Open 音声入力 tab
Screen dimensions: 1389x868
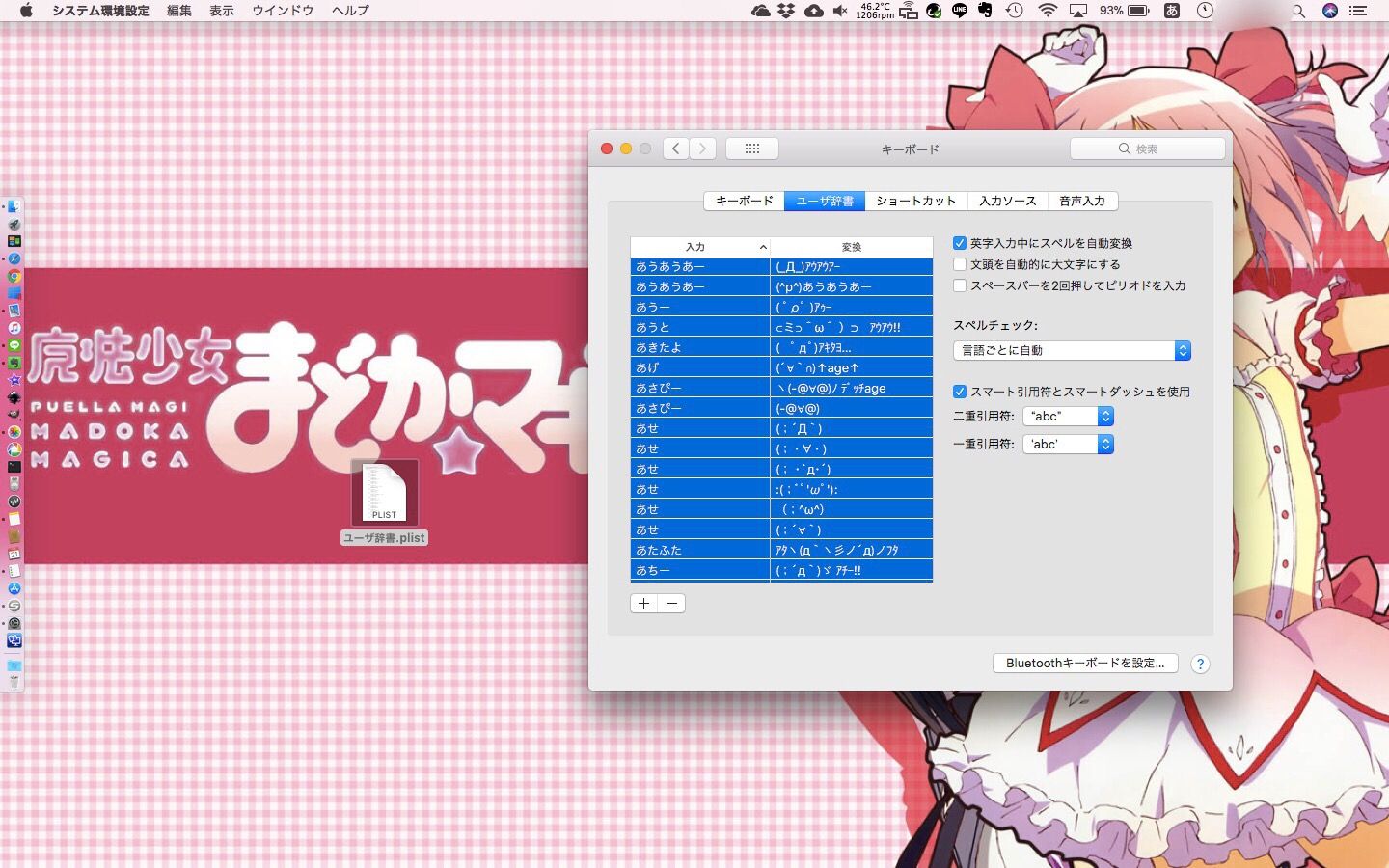(x=1082, y=201)
